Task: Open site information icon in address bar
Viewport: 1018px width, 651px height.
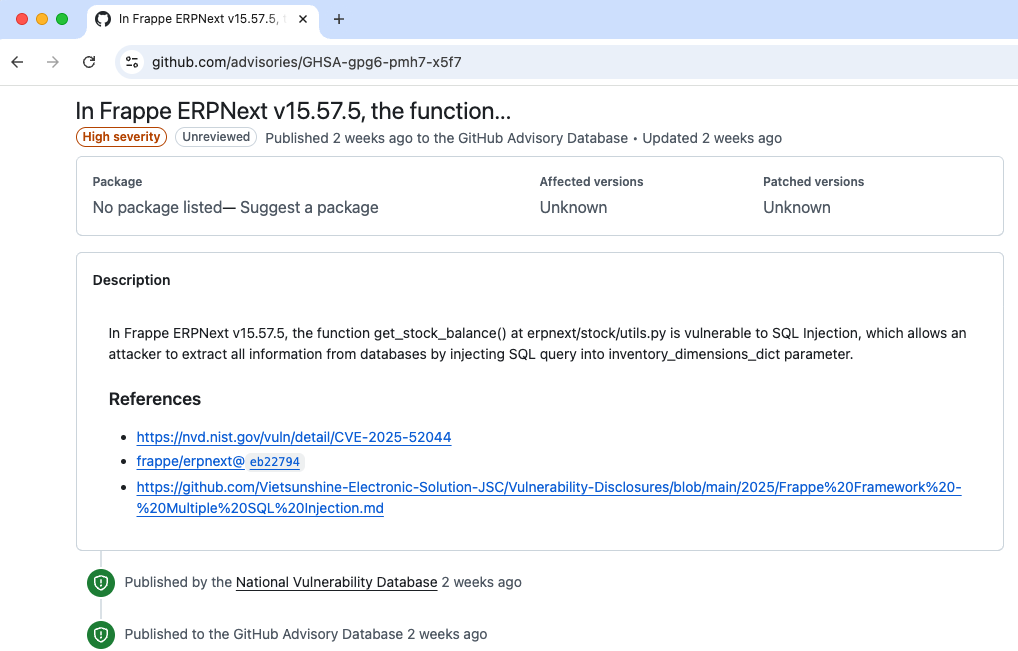Action: coord(132,62)
